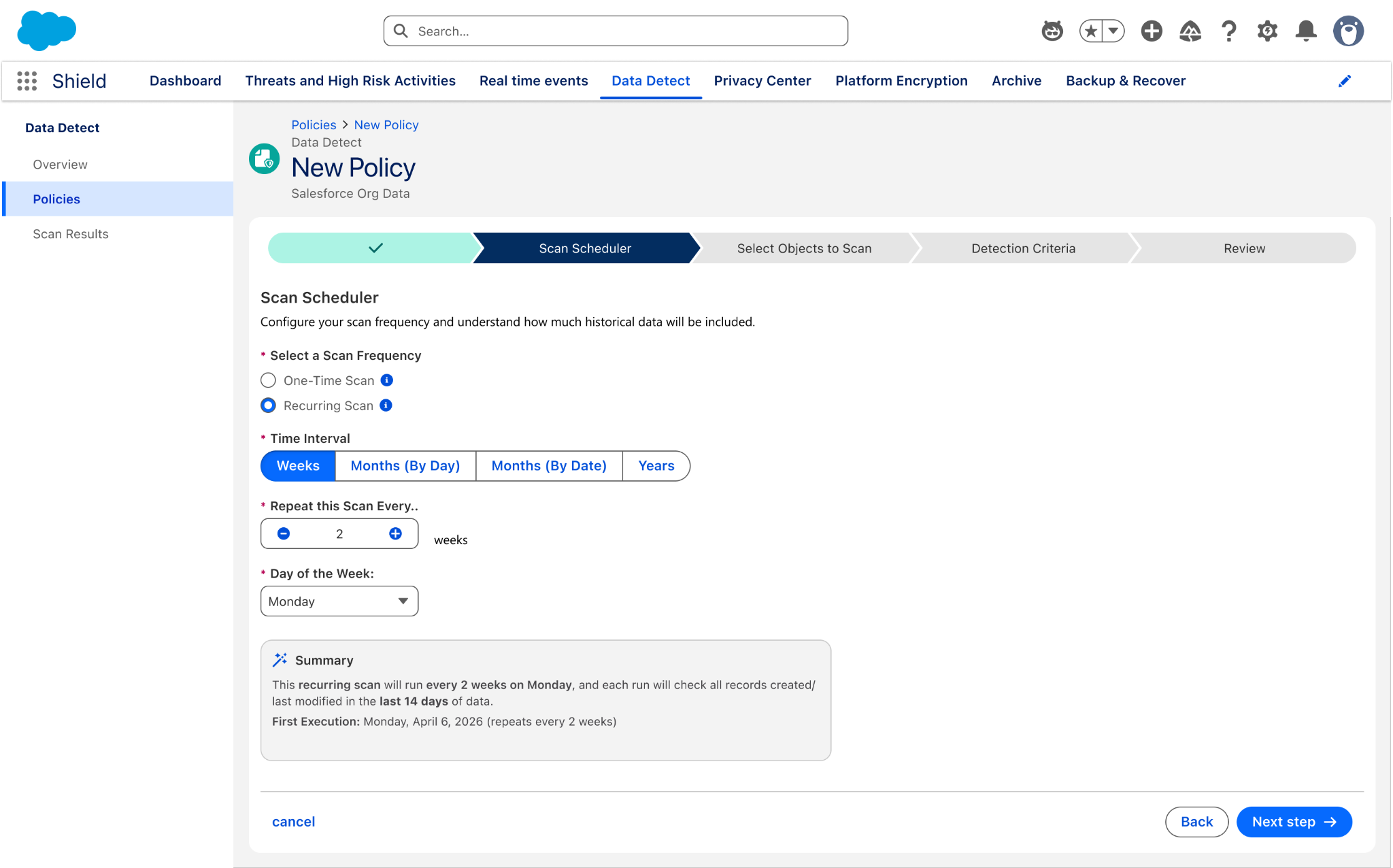This screenshot has height=868, width=1393.
Task: Click the pencil edit navigation icon
Action: (1345, 81)
